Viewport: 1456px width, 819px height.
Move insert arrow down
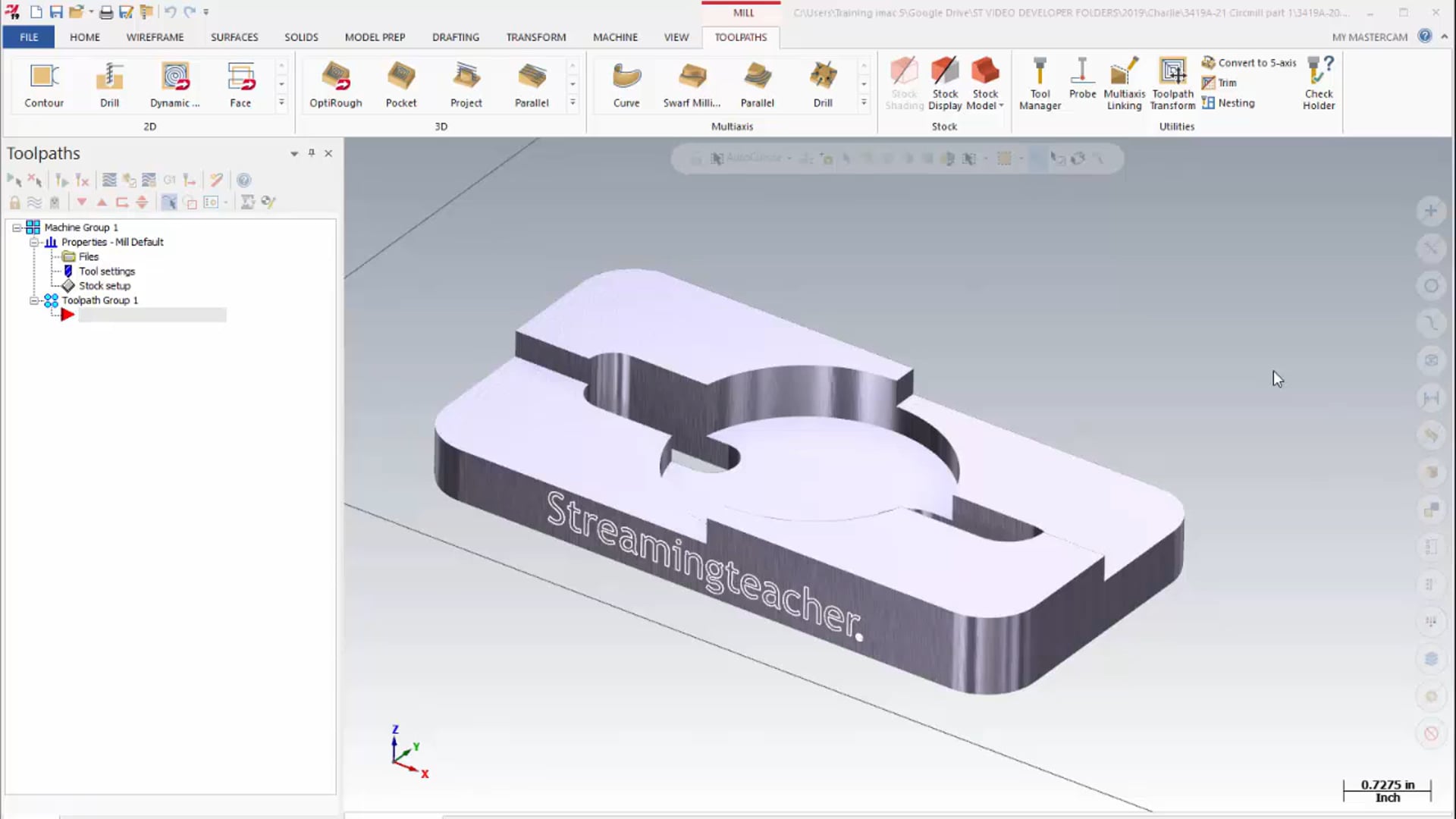[x=81, y=202]
